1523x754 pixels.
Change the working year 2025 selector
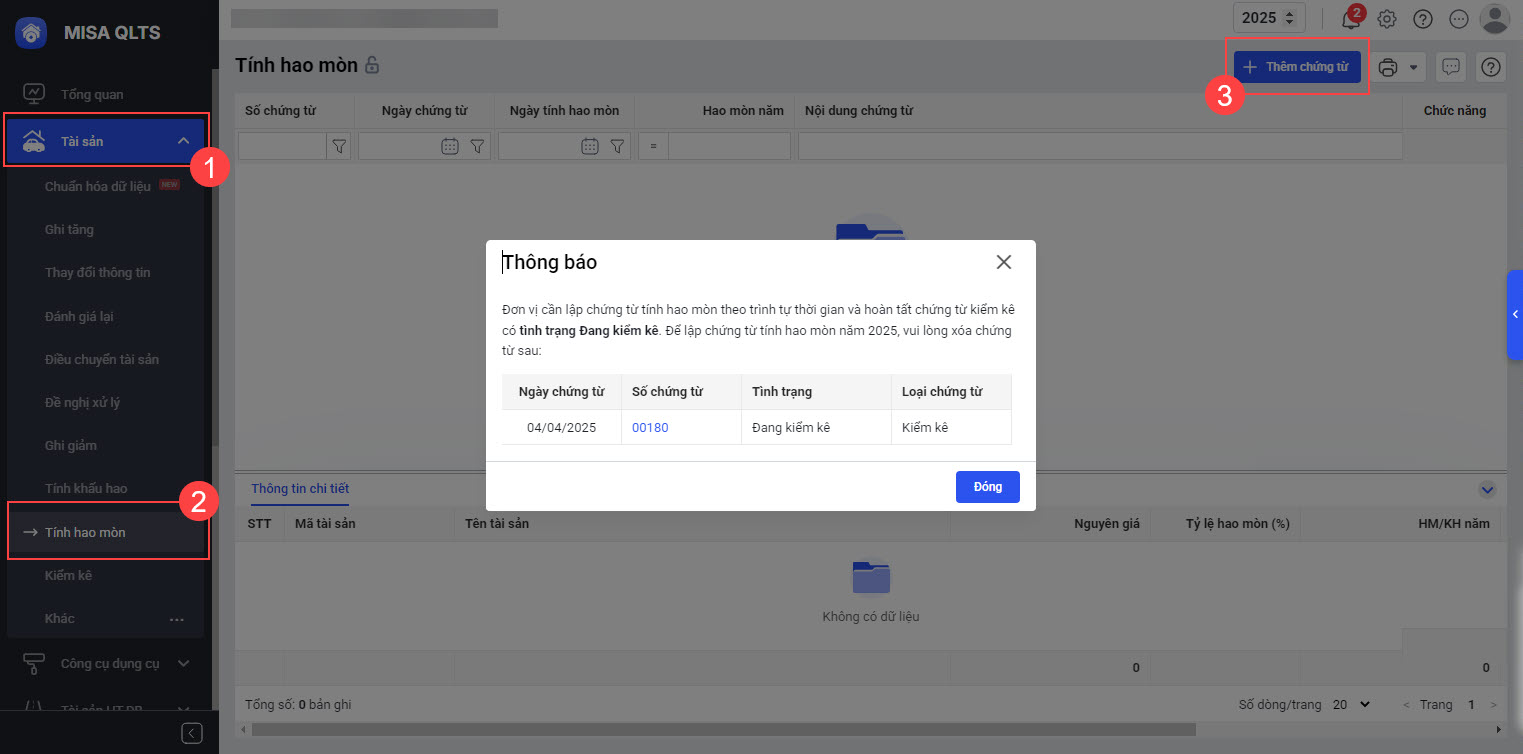[1269, 18]
